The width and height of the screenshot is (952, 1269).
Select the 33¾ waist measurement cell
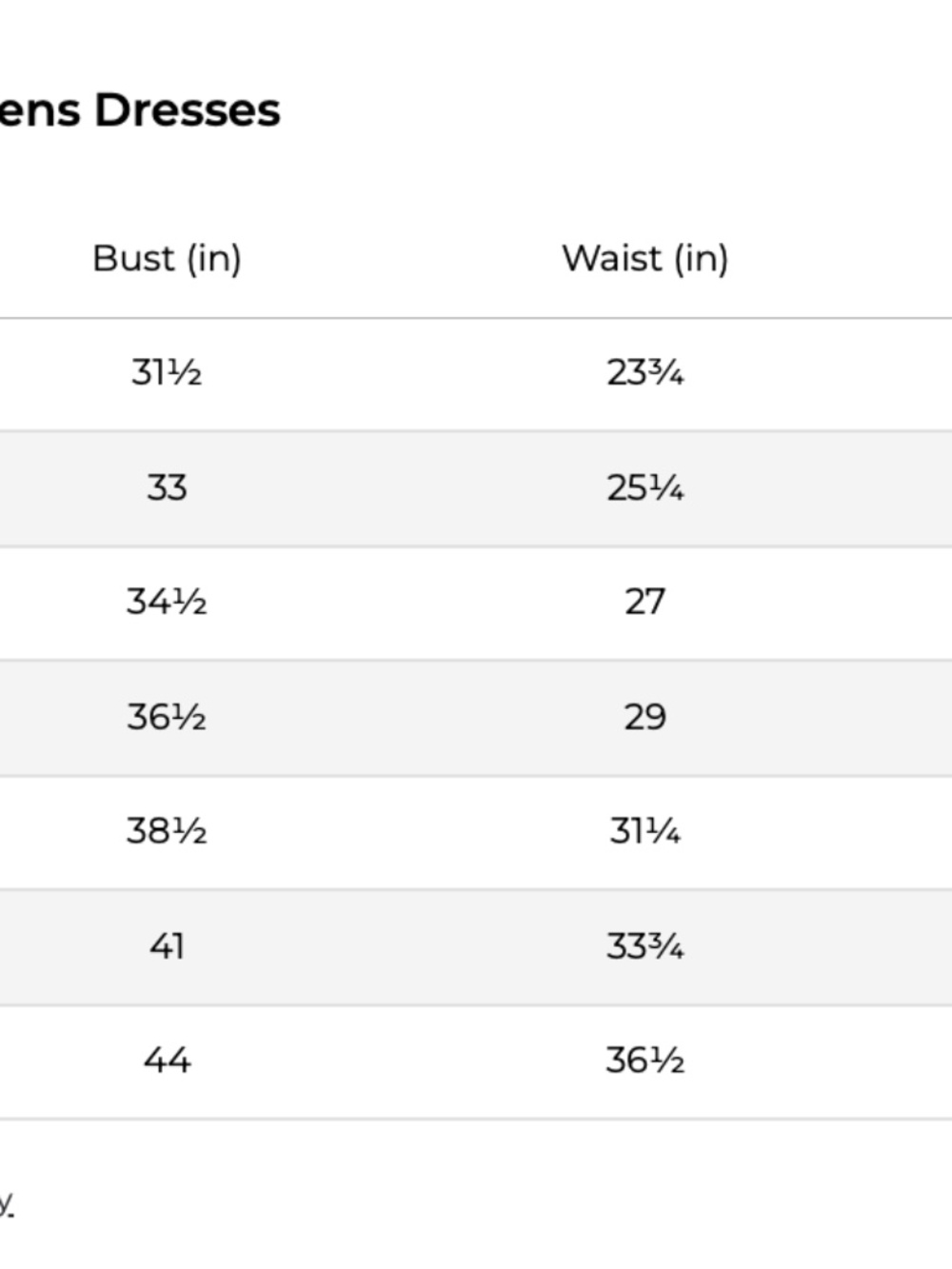point(645,946)
